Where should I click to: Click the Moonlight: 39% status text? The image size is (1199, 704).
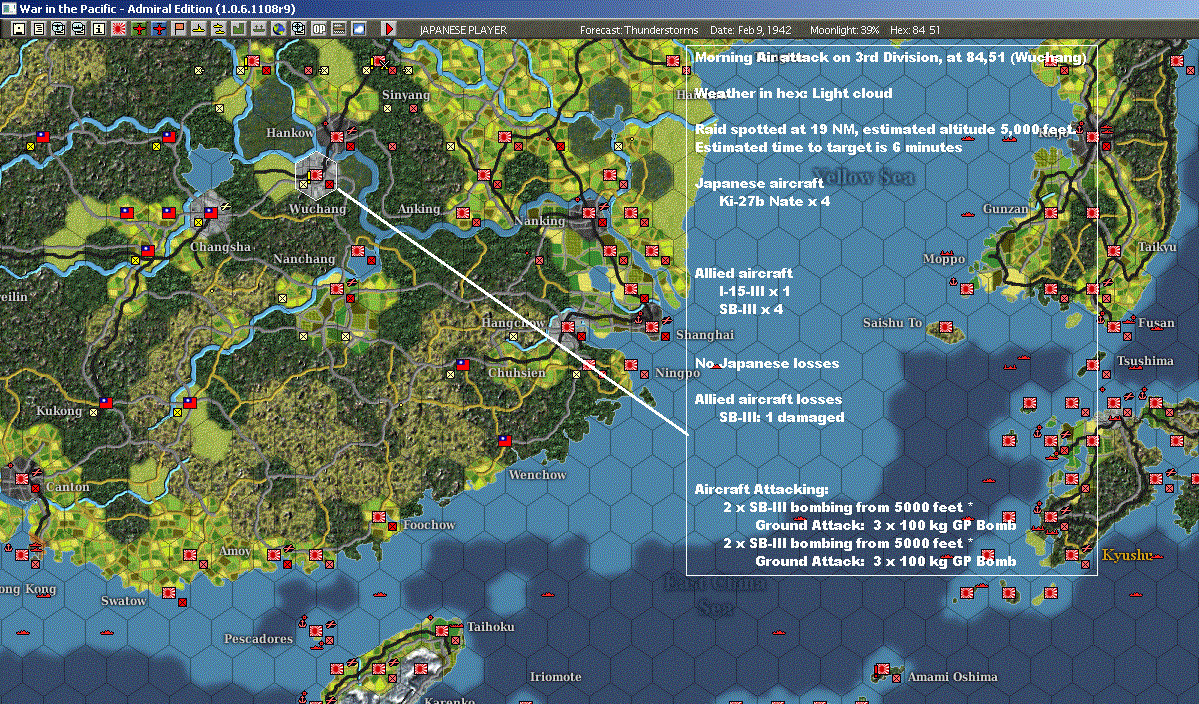tap(845, 30)
